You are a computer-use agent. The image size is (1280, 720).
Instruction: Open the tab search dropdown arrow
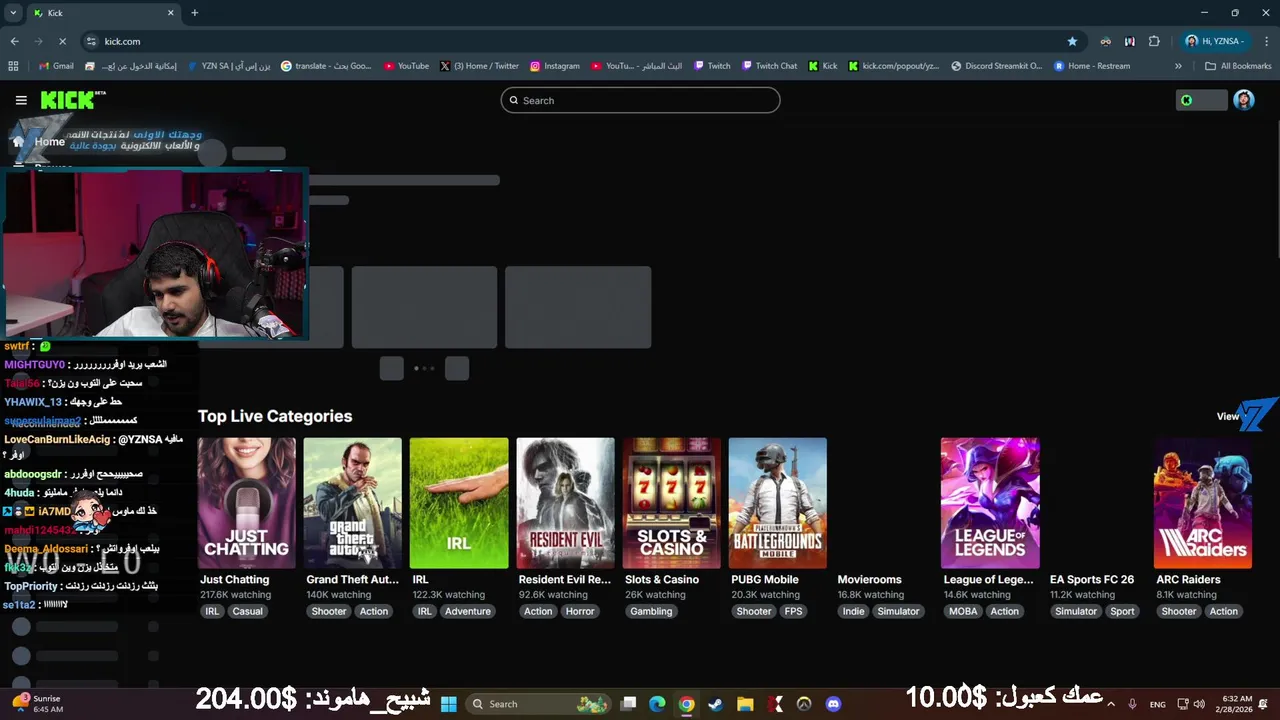[x=13, y=13]
